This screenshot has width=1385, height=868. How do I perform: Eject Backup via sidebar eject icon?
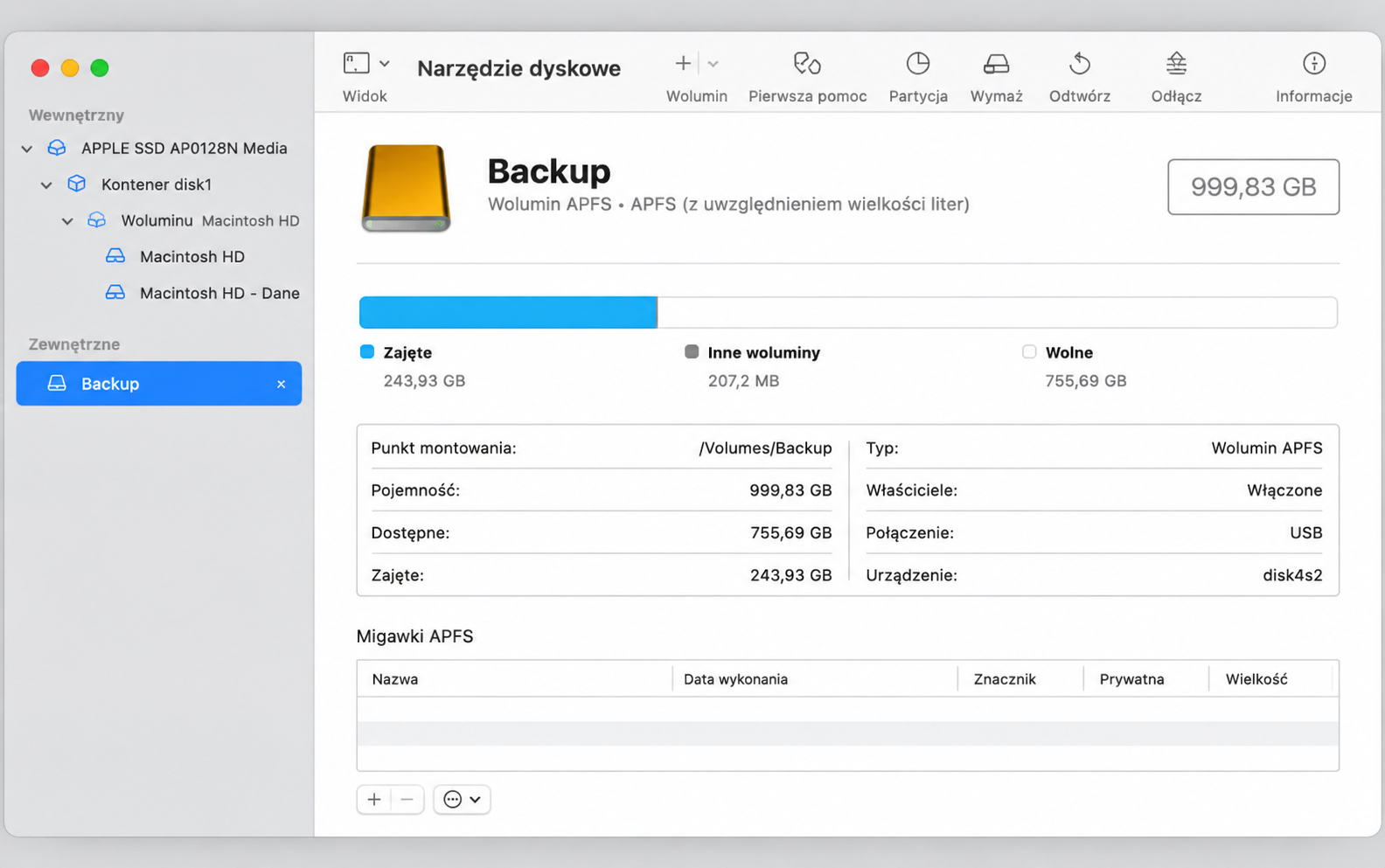pyautogui.click(x=281, y=384)
